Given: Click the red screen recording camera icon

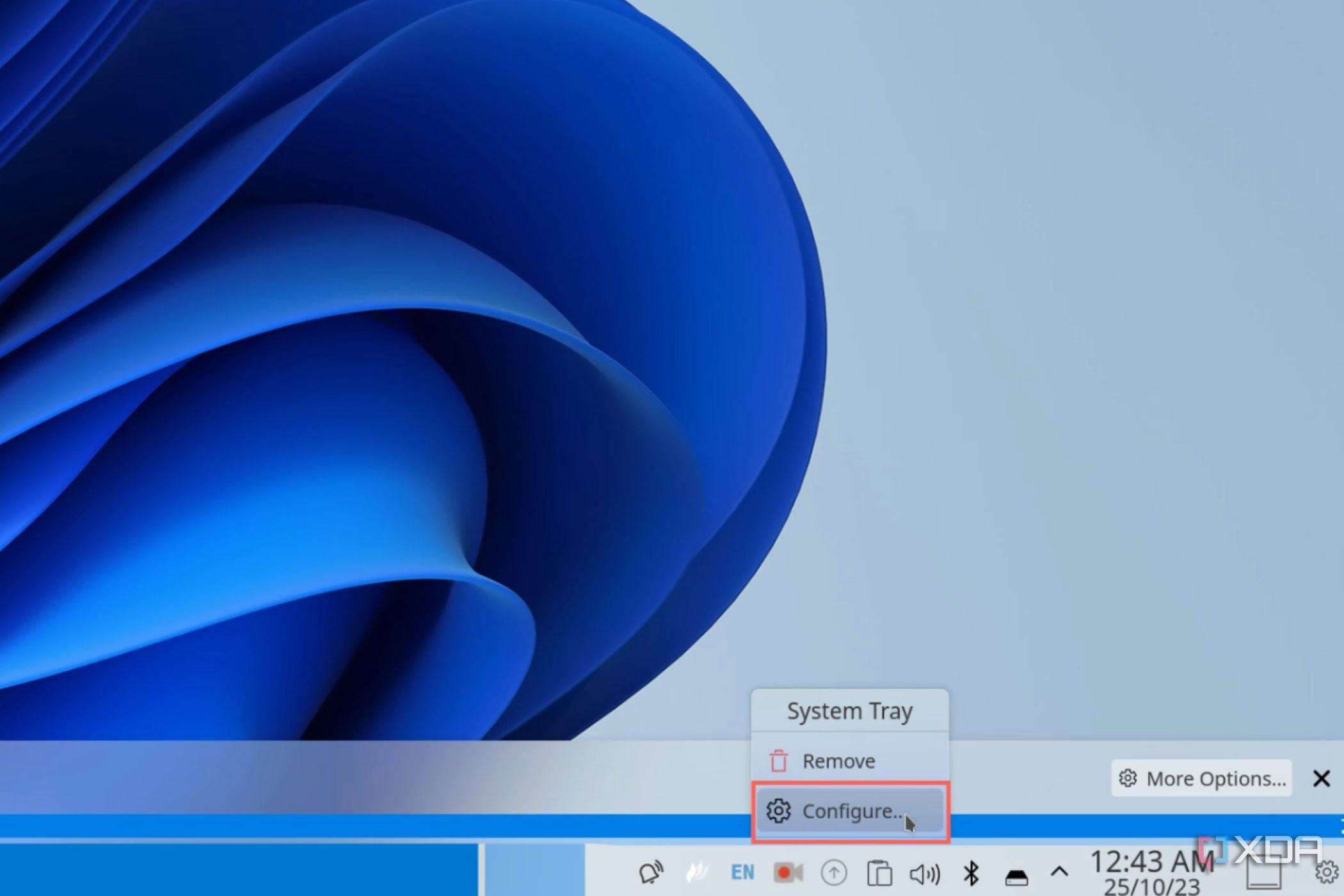Looking at the screenshot, I should click(x=788, y=872).
